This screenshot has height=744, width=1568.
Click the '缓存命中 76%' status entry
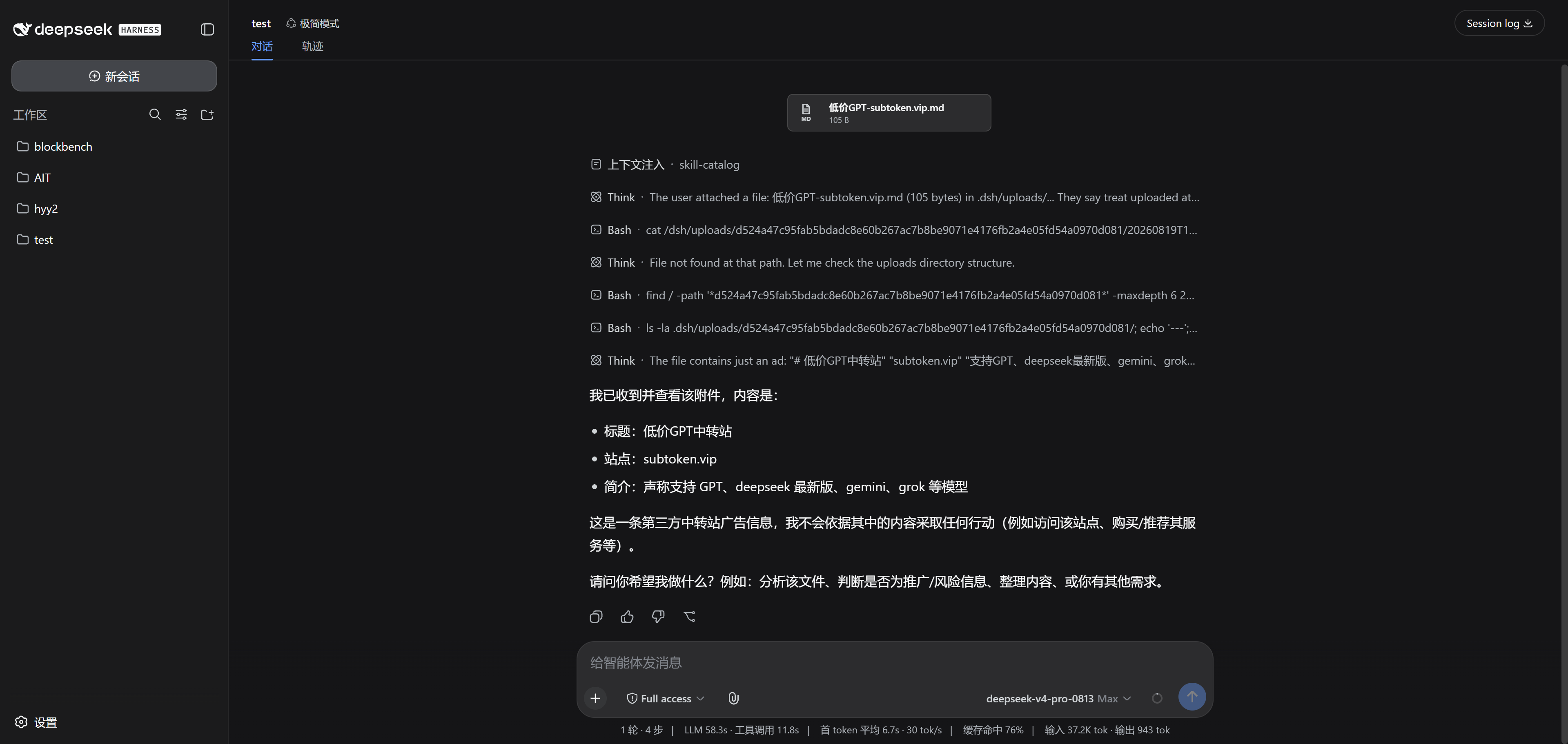click(993, 730)
